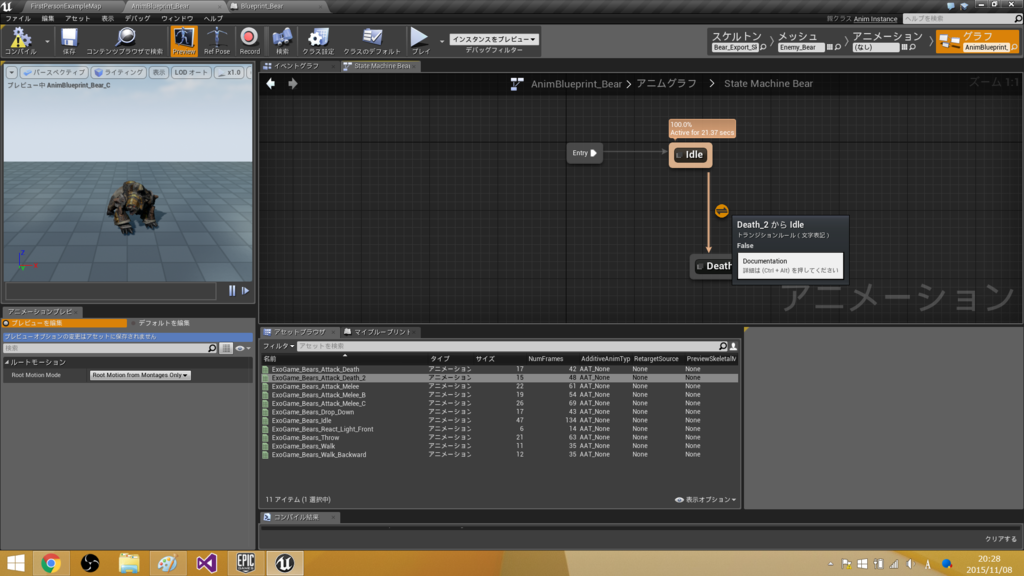Switch to Graph mode
Image resolution: width=1024 pixels, height=576 pixels.
pos(977,41)
